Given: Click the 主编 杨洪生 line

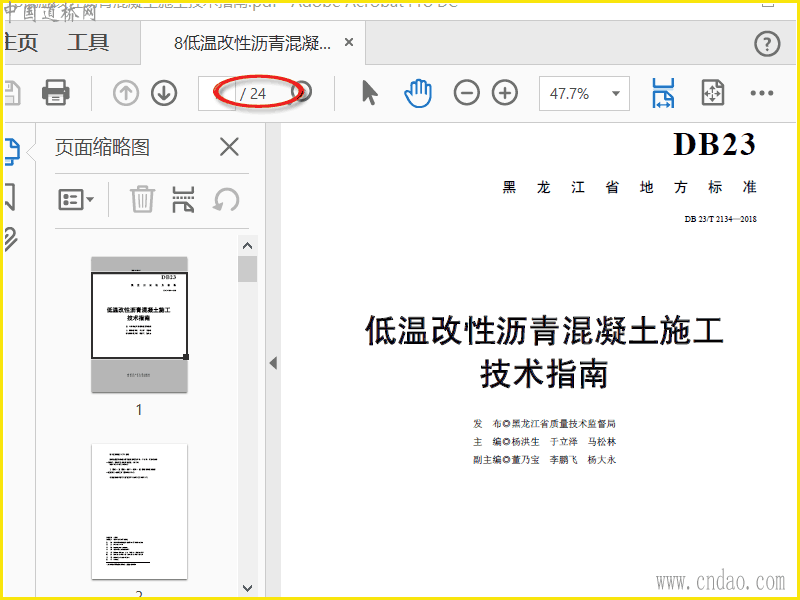Looking at the screenshot, I should (x=544, y=442).
